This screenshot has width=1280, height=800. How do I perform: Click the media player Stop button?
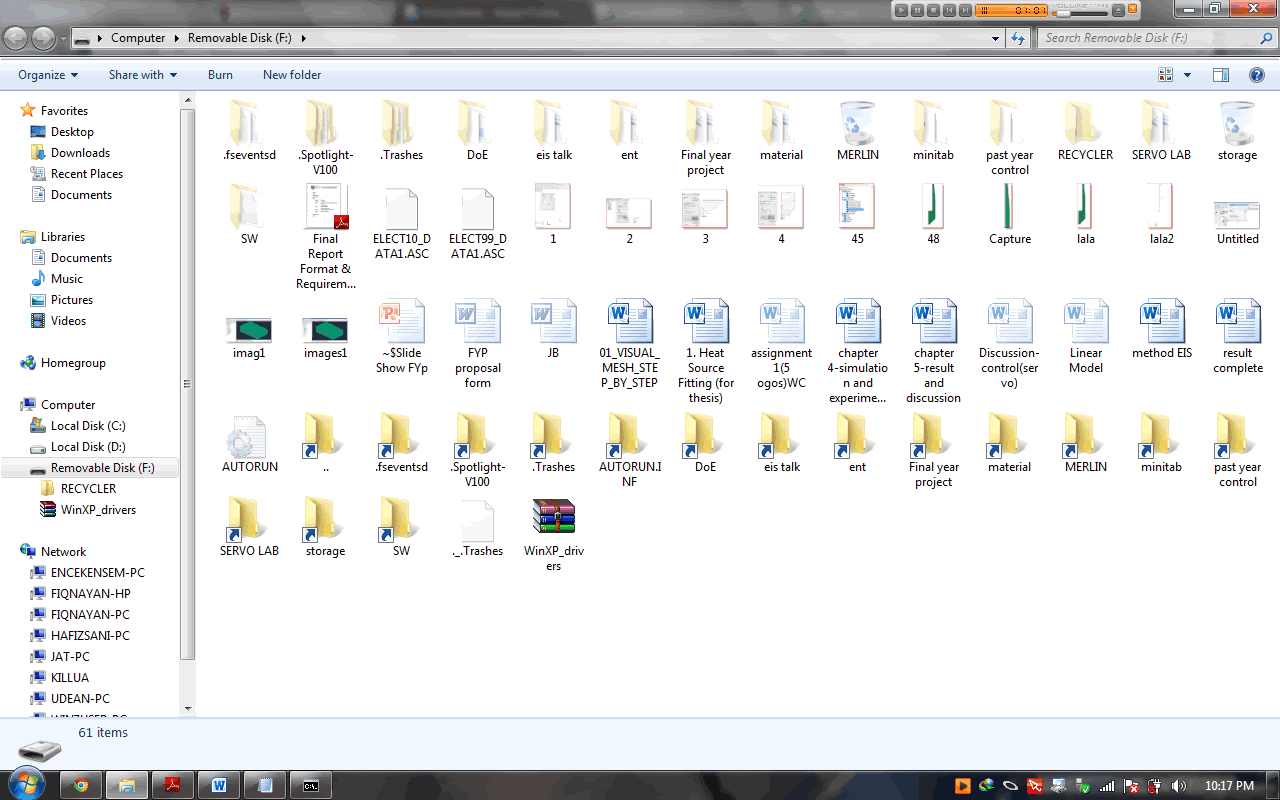933,10
